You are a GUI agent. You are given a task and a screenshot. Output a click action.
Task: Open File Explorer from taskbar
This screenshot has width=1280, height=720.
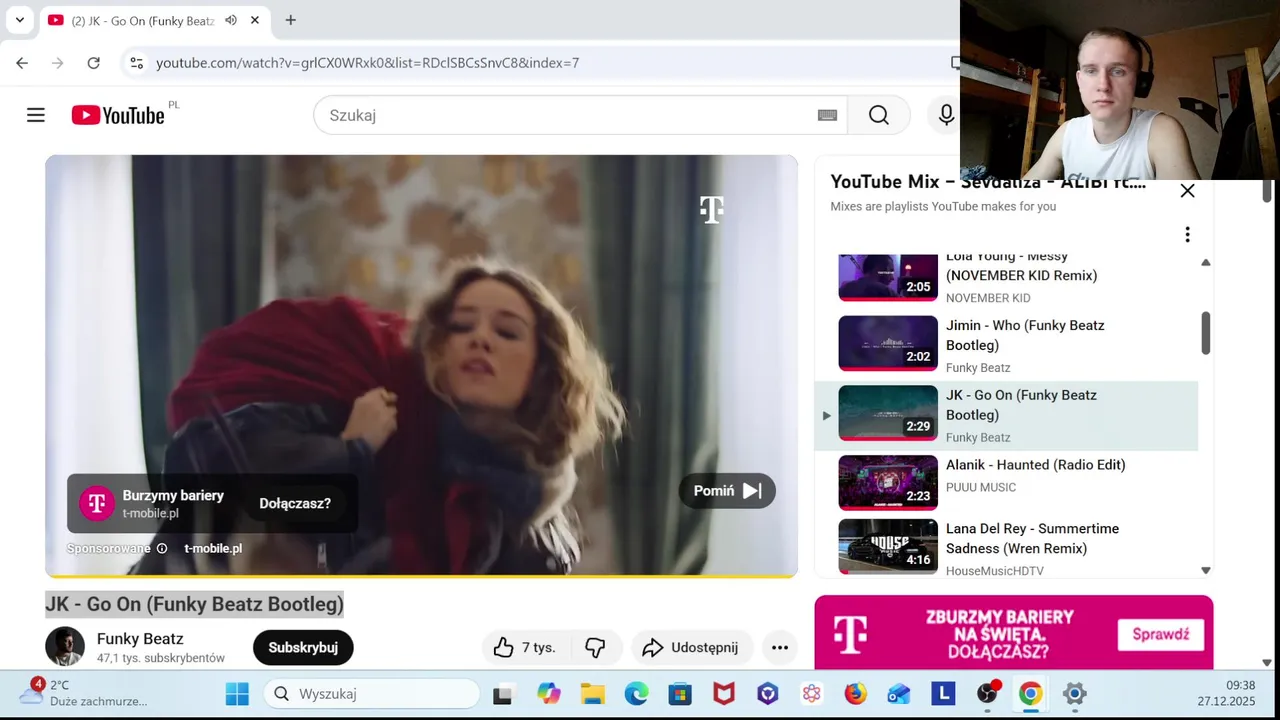[x=593, y=694]
